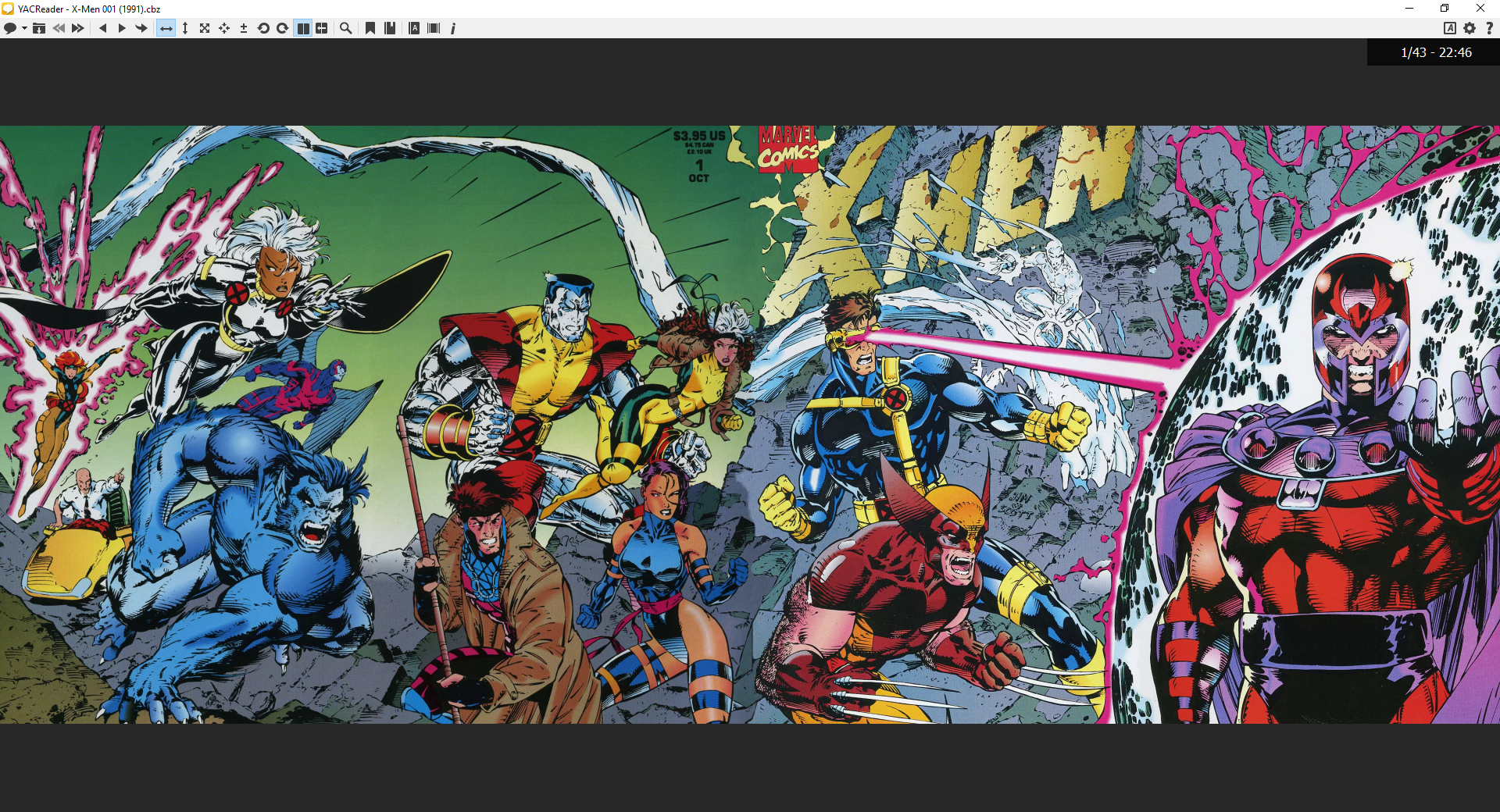Show the magnifying glass
The width and height of the screenshot is (1500, 812).
pos(345,28)
